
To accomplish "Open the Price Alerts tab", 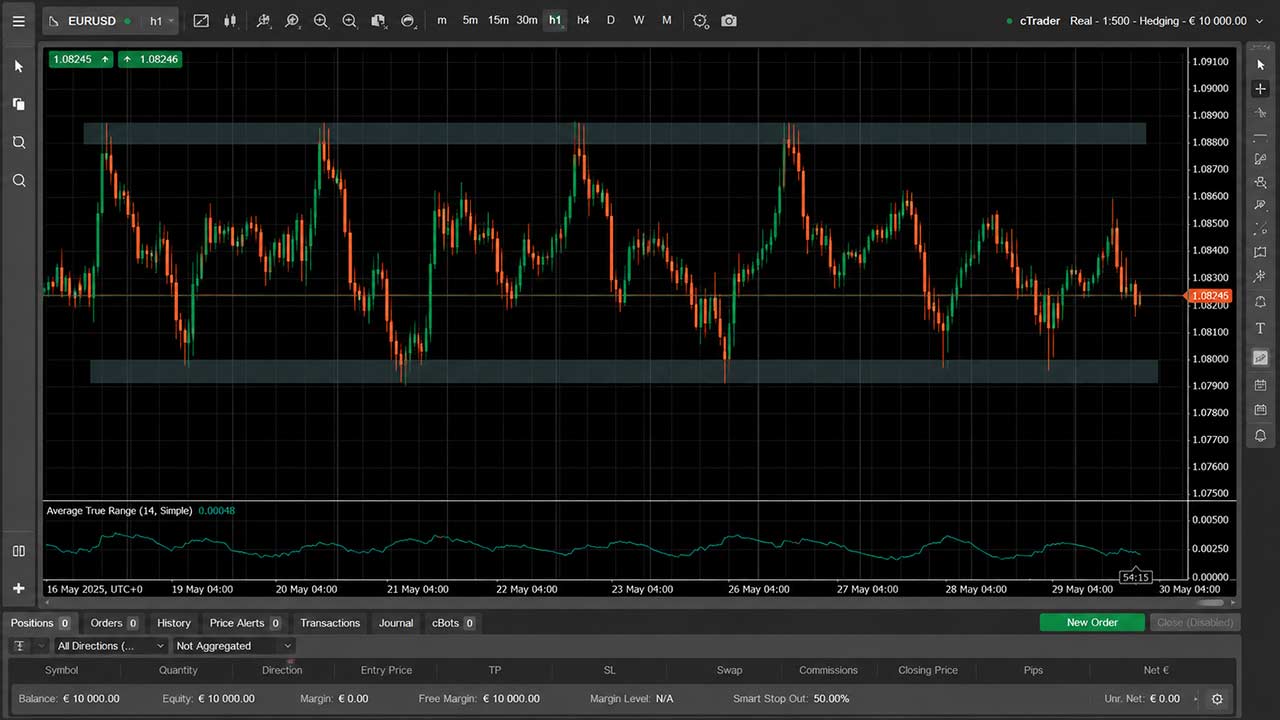I will pos(244,623).
